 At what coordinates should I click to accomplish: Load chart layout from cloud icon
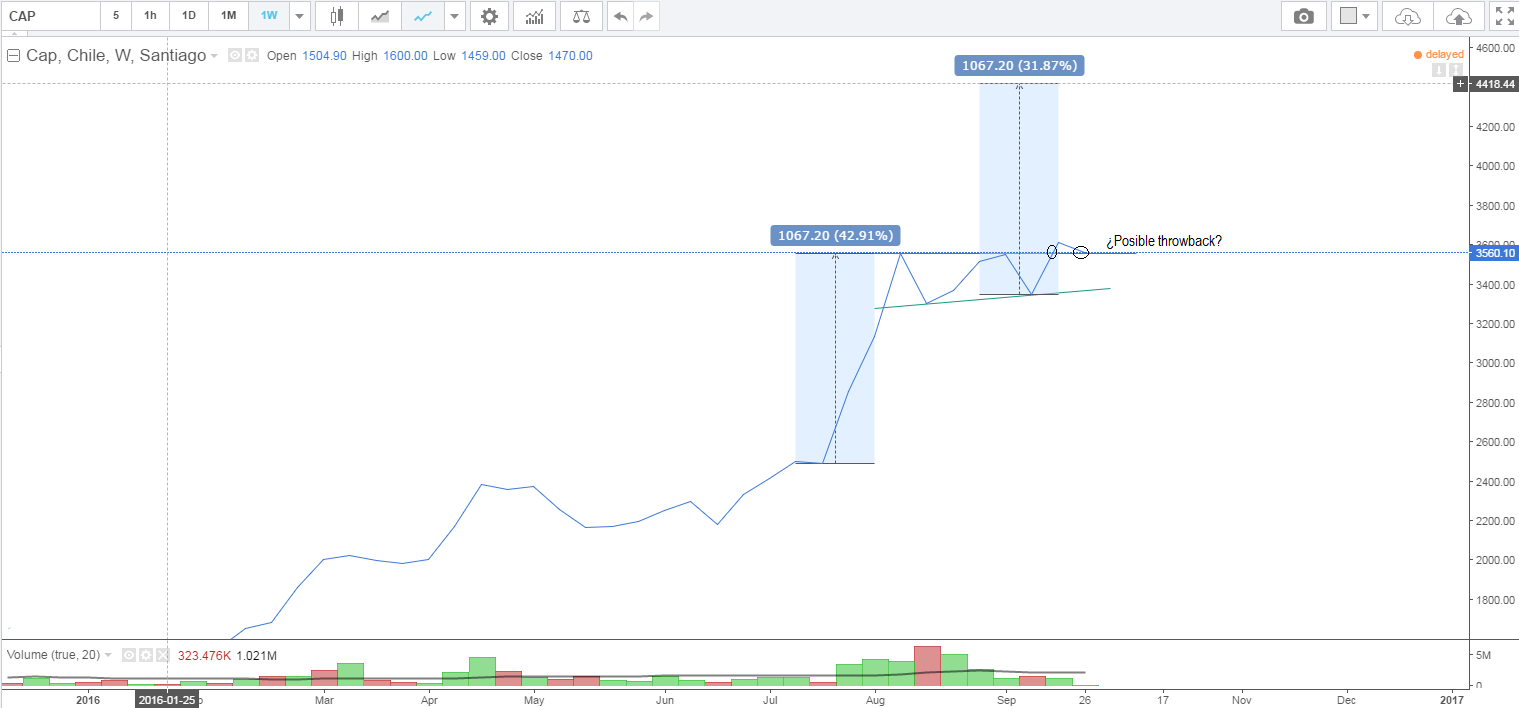1407,16
